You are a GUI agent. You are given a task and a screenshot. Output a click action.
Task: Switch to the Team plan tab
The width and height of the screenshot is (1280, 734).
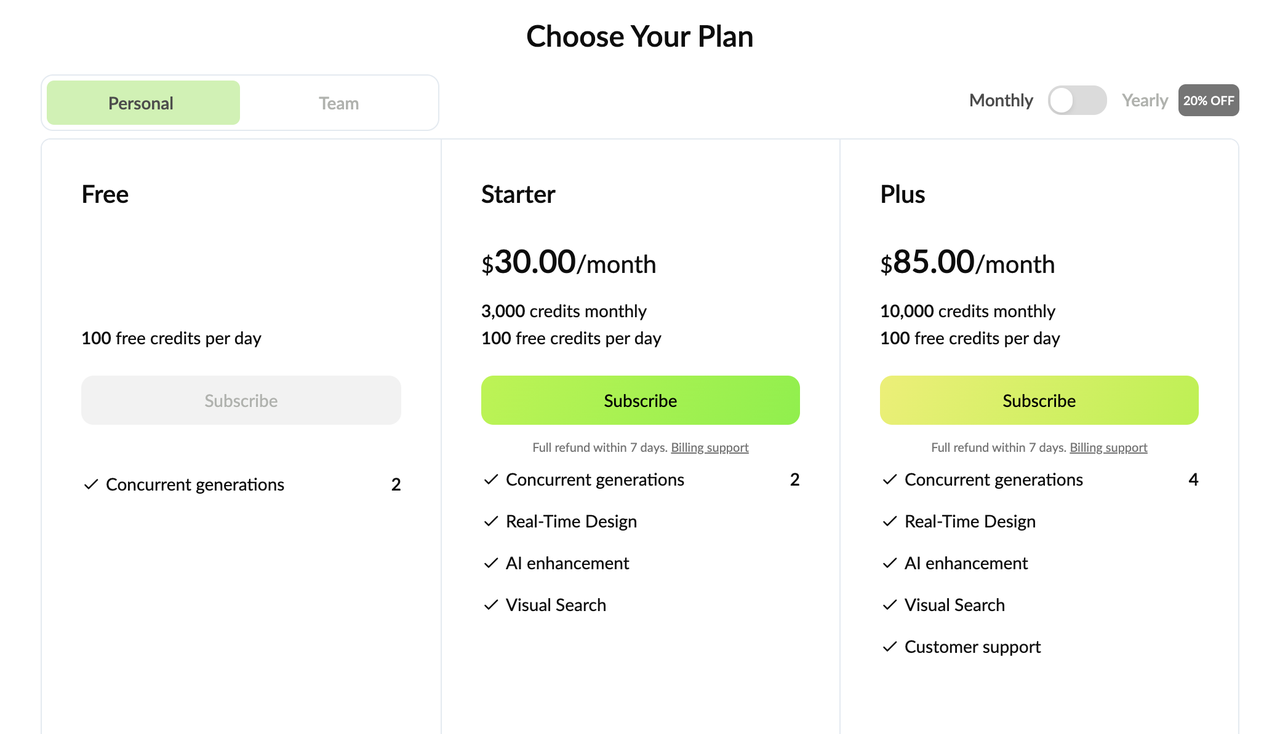(x=338, y=103)
